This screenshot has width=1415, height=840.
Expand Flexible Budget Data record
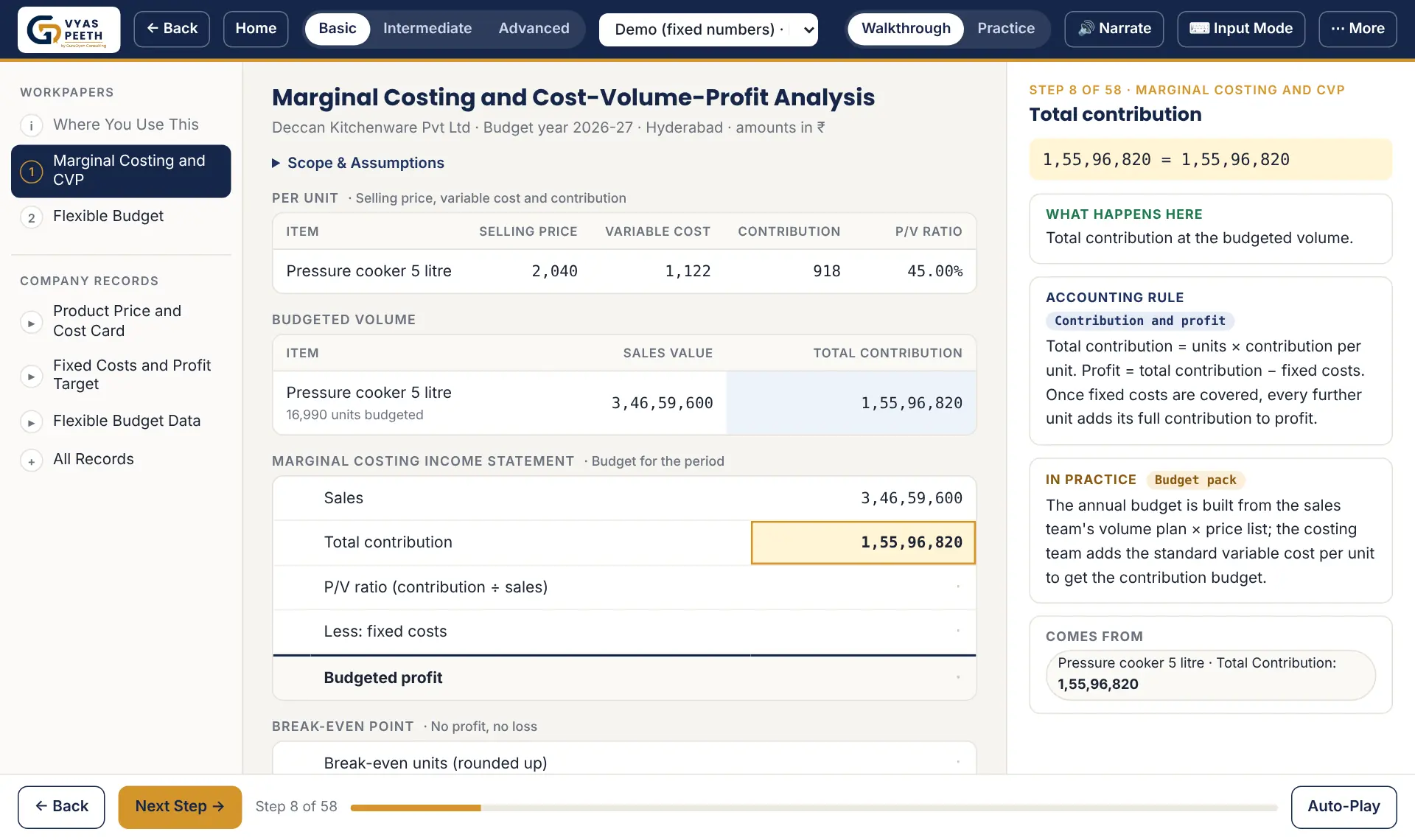pyautogui.click(x=121, y=421)
